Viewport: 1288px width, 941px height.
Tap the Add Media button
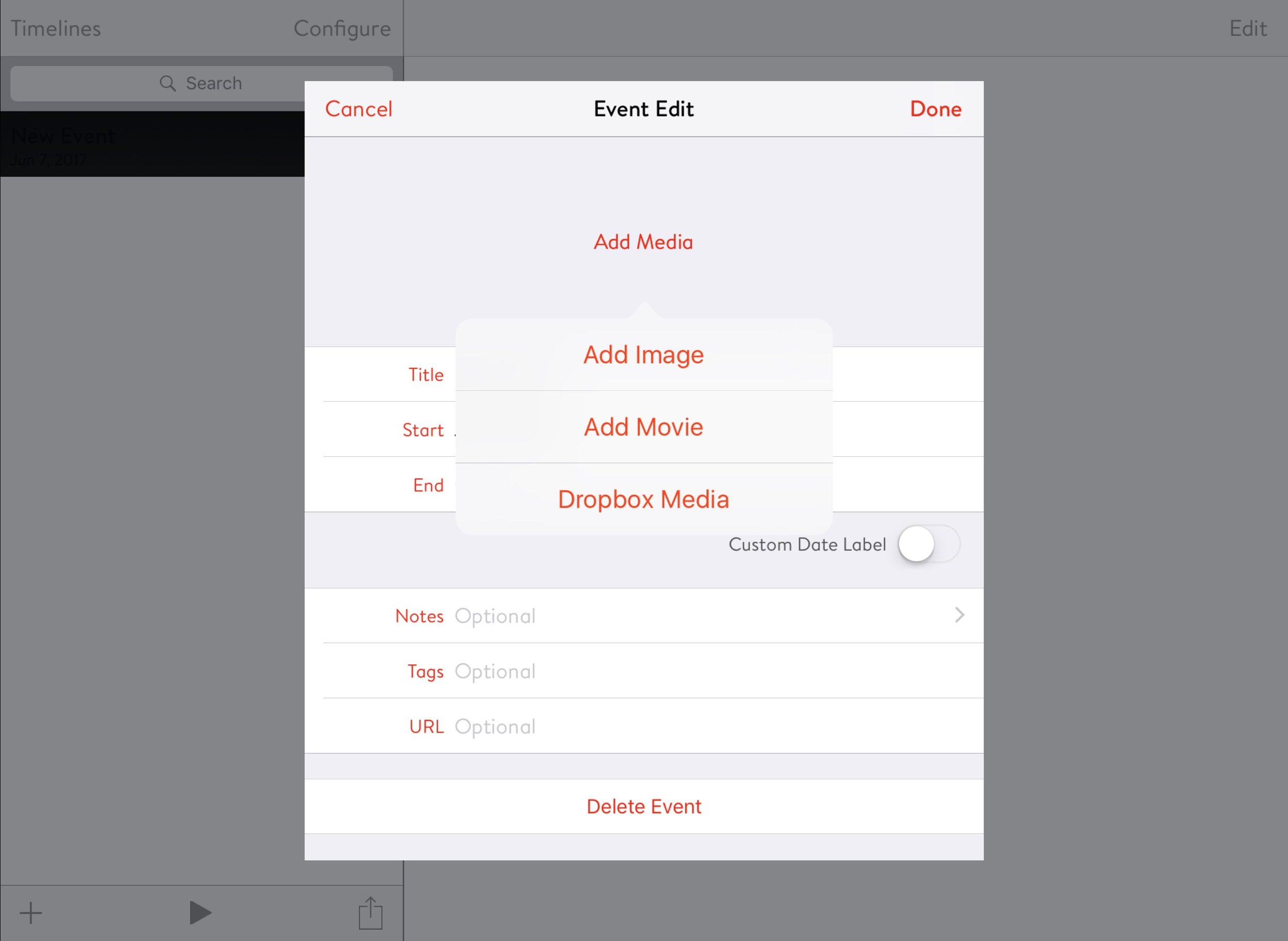(x=643, y=242)
